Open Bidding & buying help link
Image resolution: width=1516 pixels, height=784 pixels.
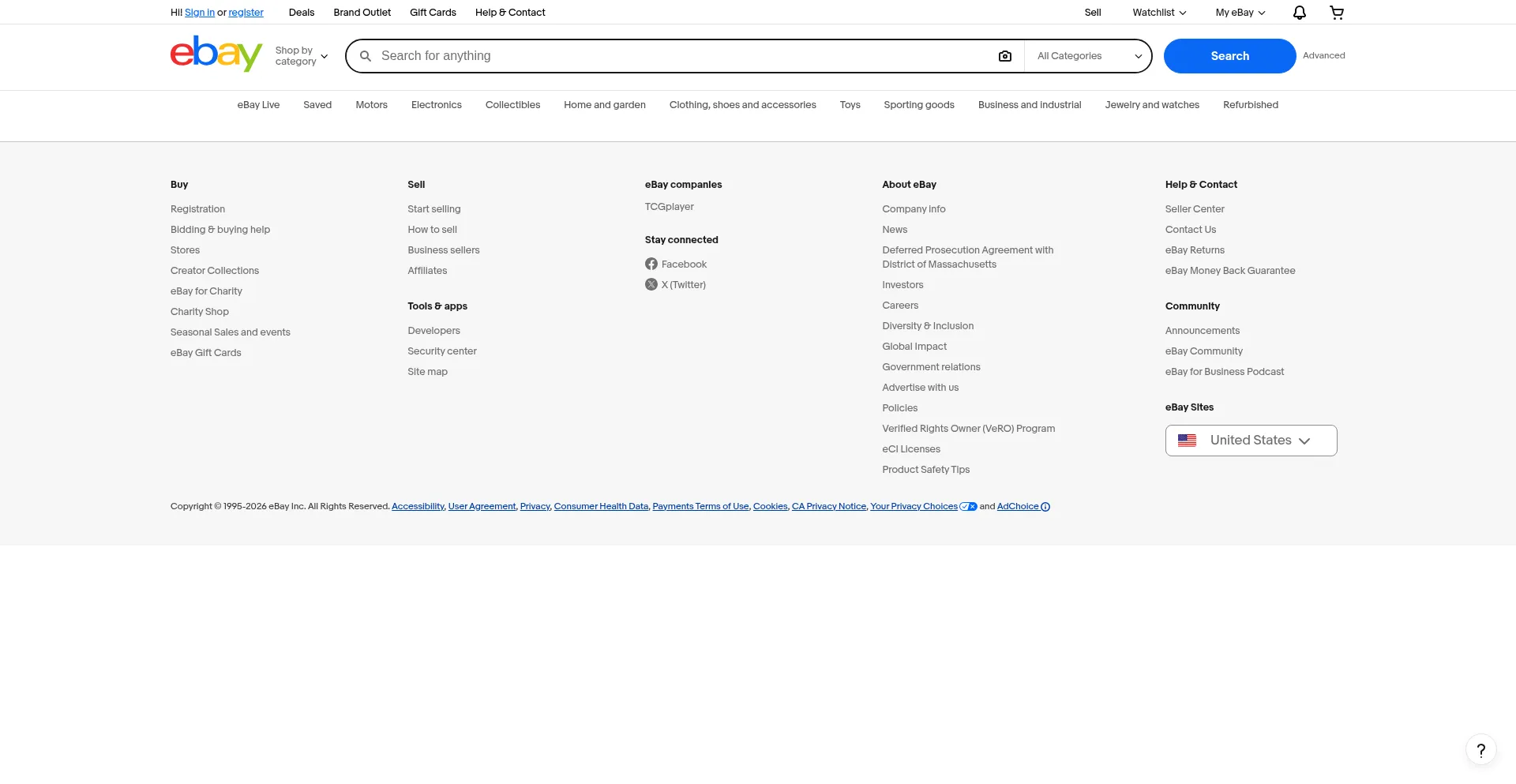click(x=220, y=230)
